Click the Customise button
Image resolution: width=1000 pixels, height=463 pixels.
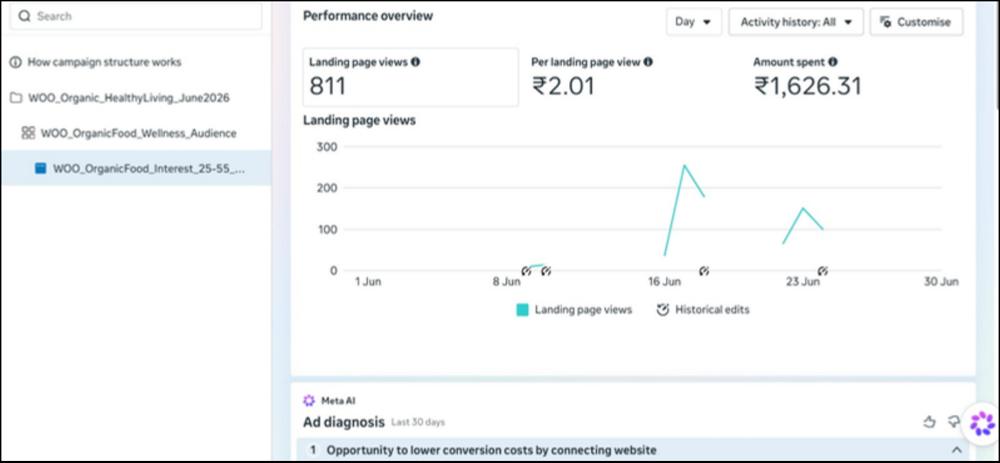(x=916, y=22)
